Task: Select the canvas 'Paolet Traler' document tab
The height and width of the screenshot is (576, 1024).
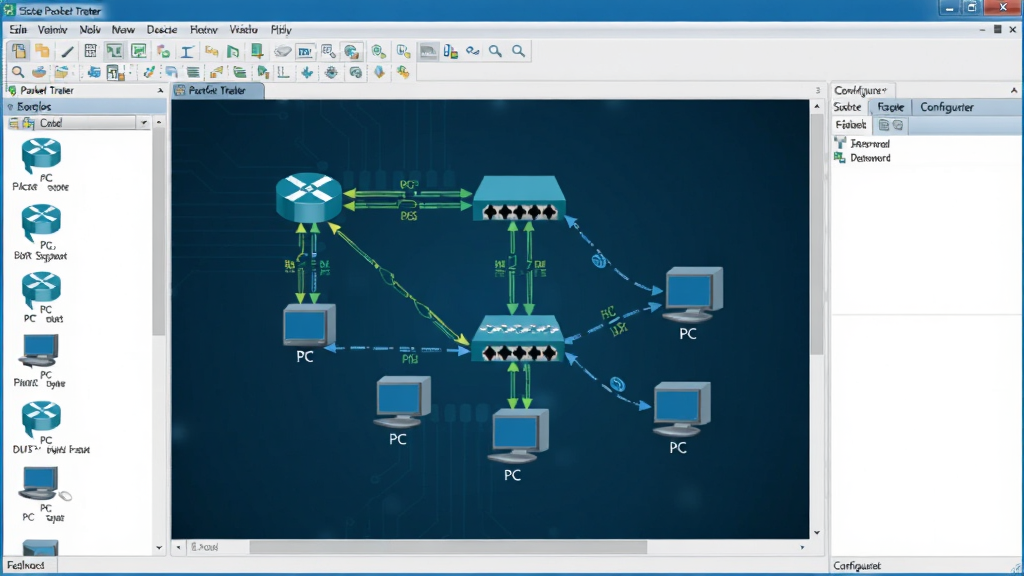Action: click(x=217, y=91)
